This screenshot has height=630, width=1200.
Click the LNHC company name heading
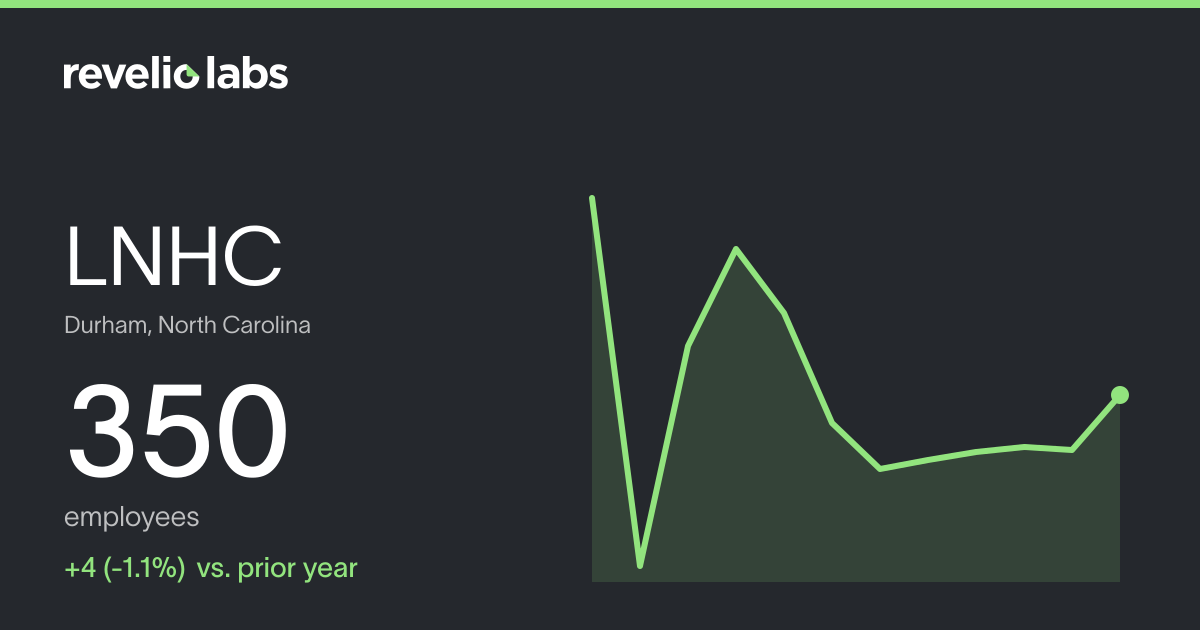174,256
